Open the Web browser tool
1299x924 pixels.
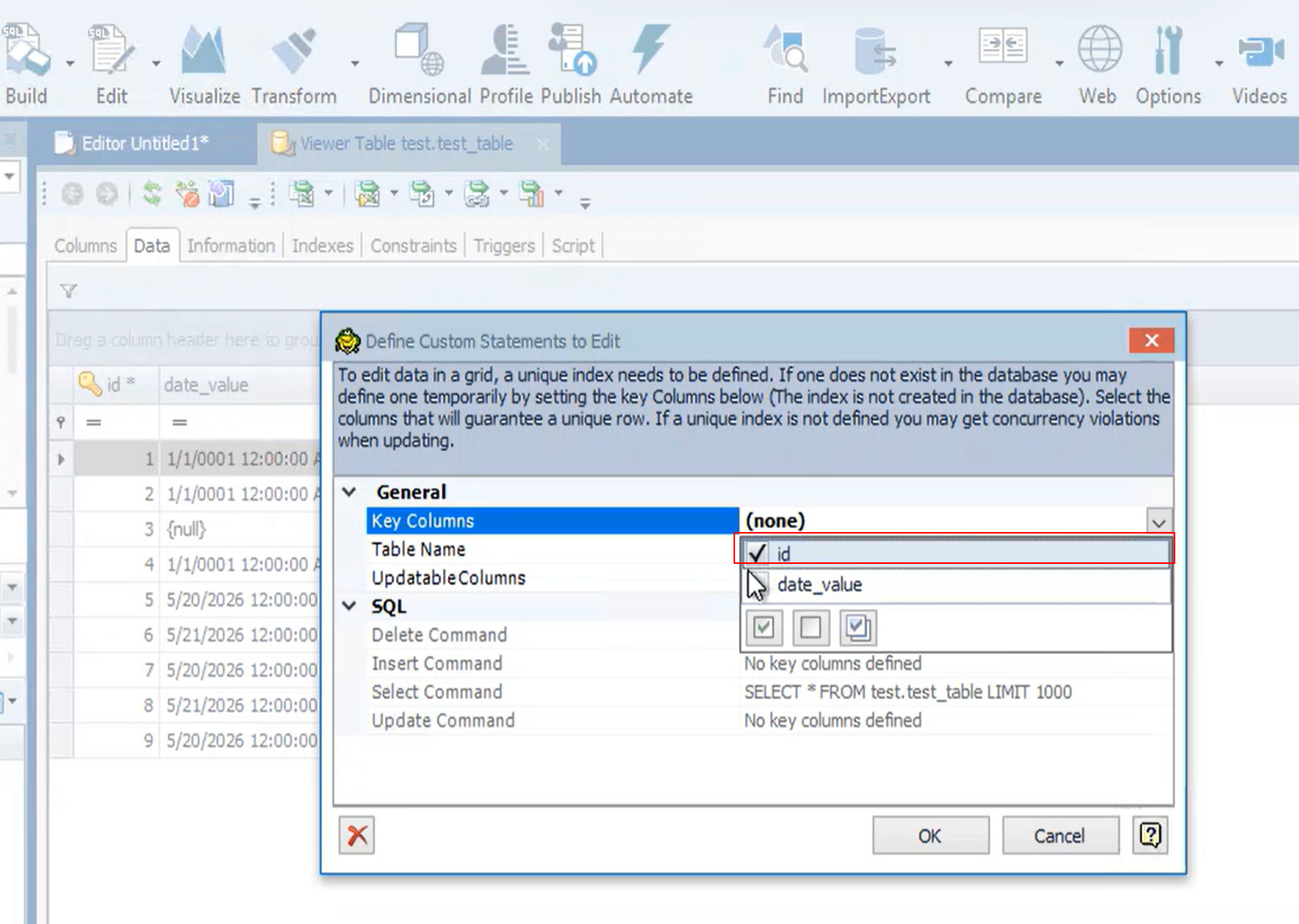[x=1098, y=65]
